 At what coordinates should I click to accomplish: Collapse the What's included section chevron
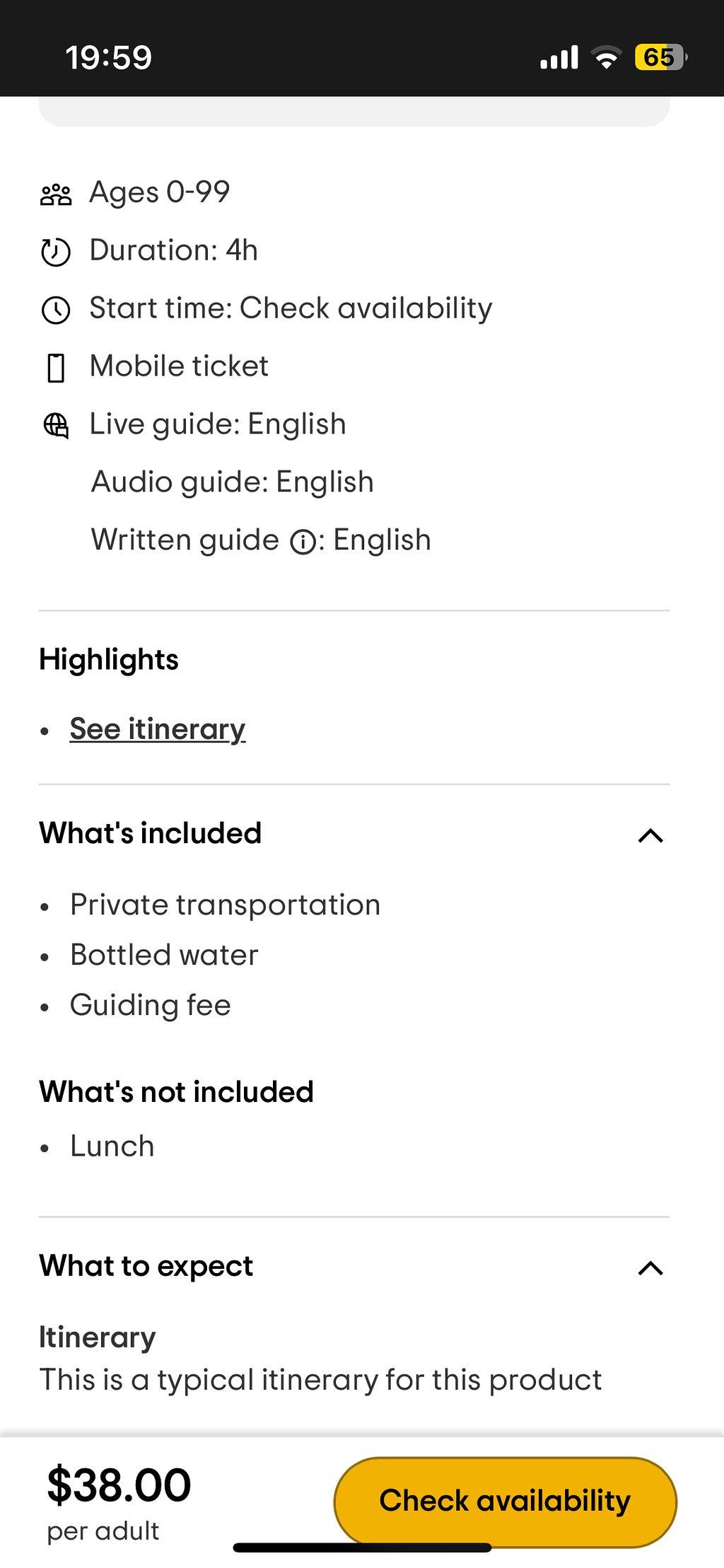click(x=650, y=836)
